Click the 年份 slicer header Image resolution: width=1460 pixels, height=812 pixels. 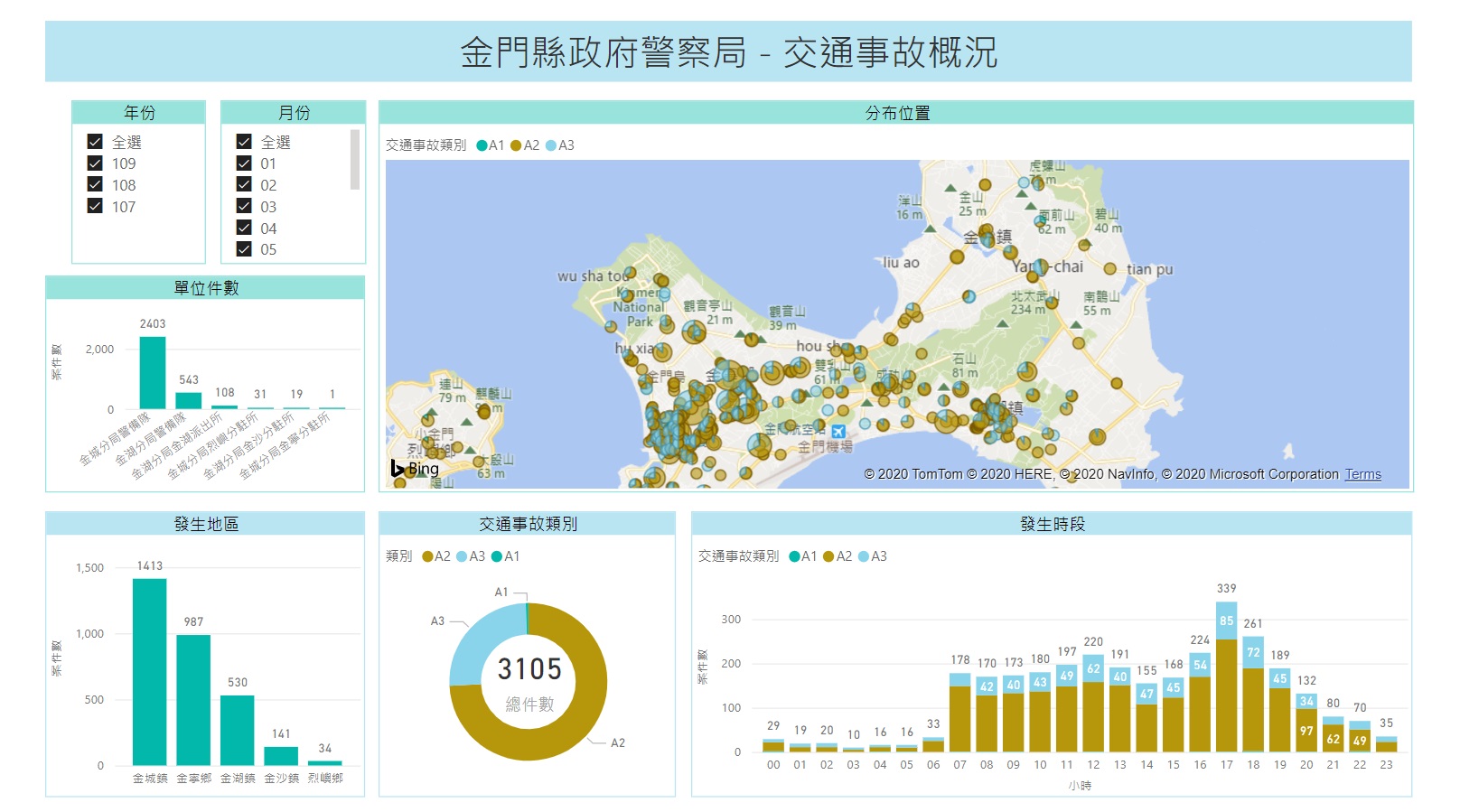[139, 112]
